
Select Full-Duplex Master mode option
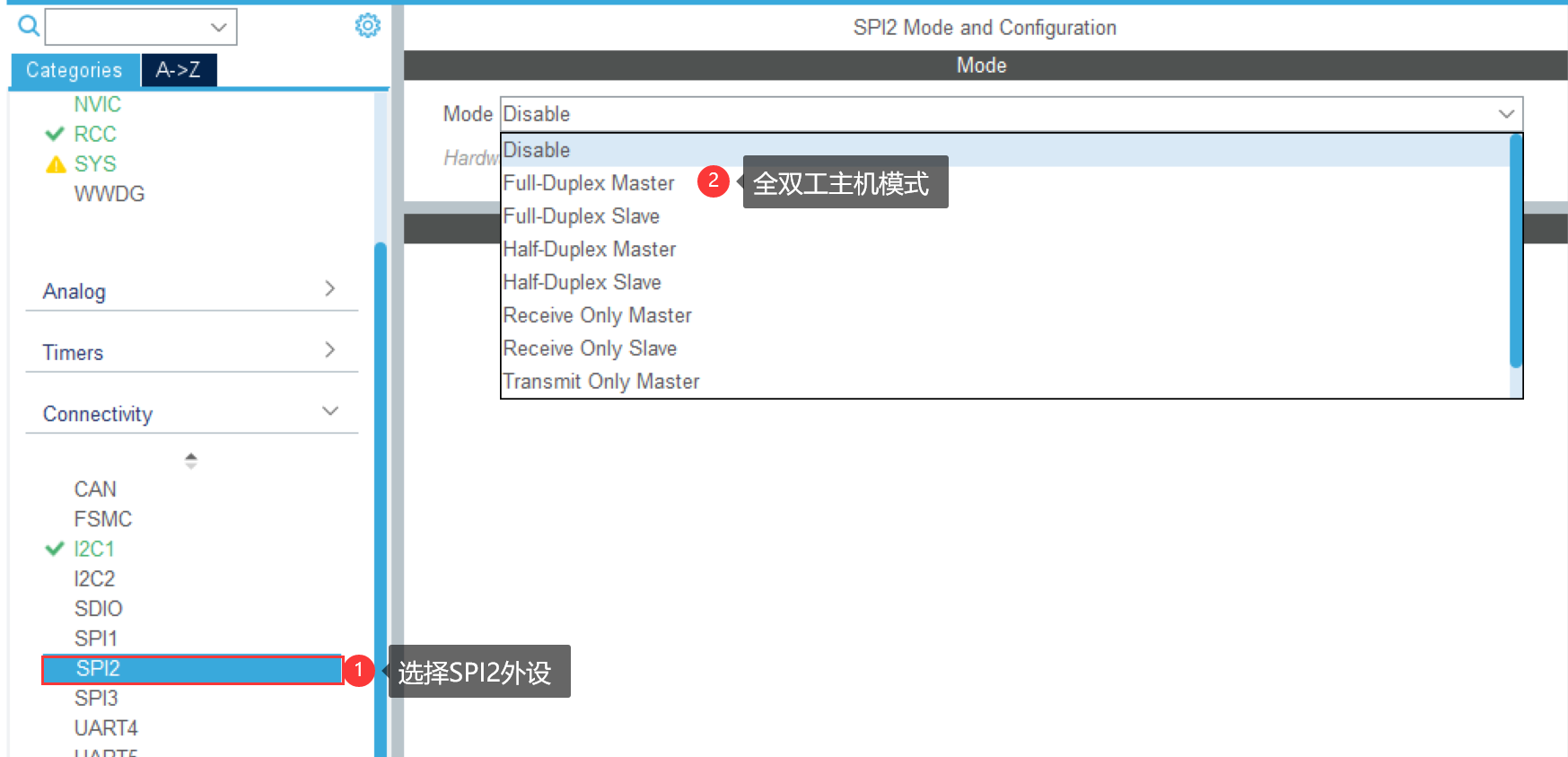pyautogui.click(x=588, y=183)
